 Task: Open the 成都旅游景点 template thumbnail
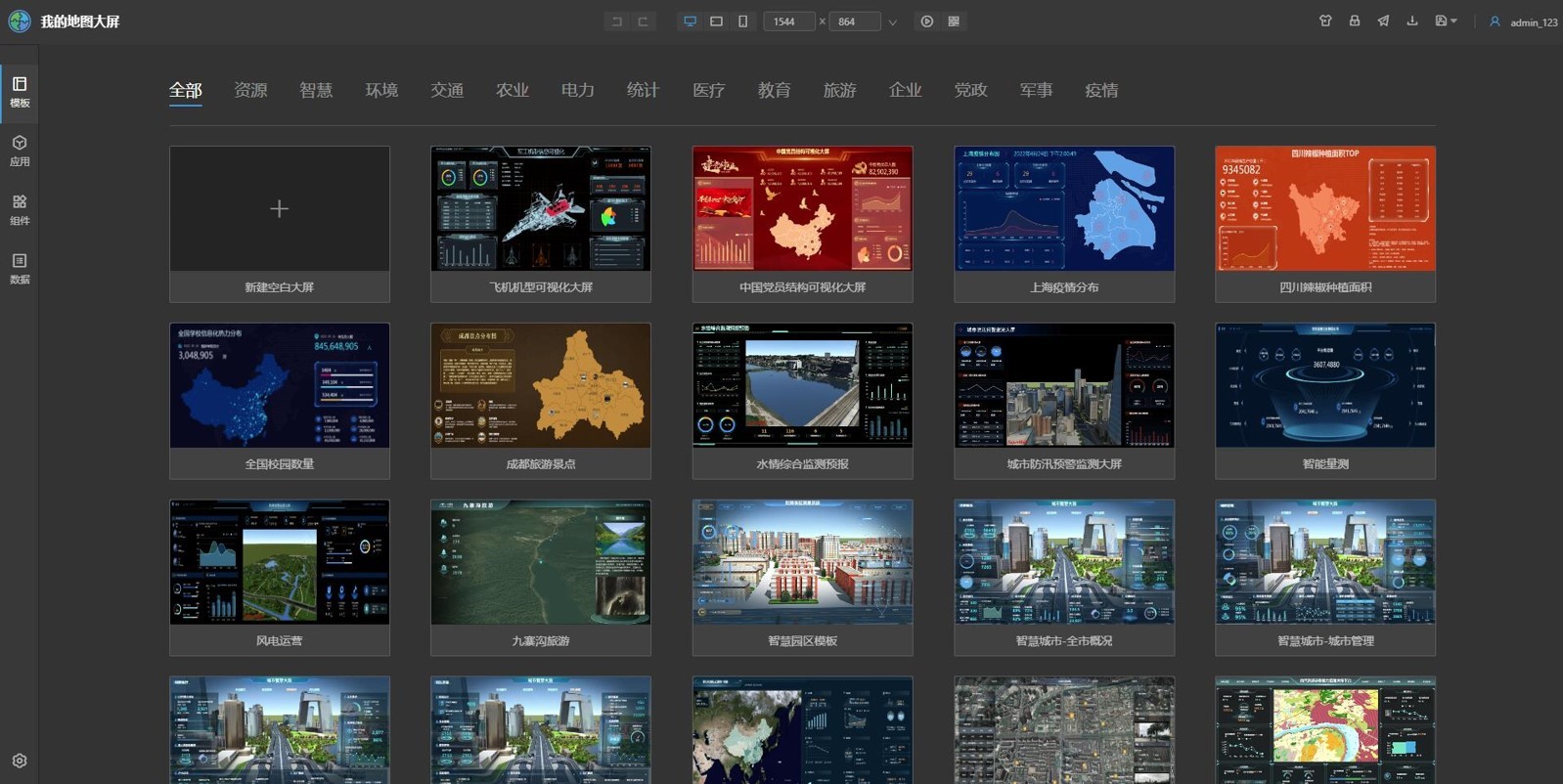tap(541, 385)
